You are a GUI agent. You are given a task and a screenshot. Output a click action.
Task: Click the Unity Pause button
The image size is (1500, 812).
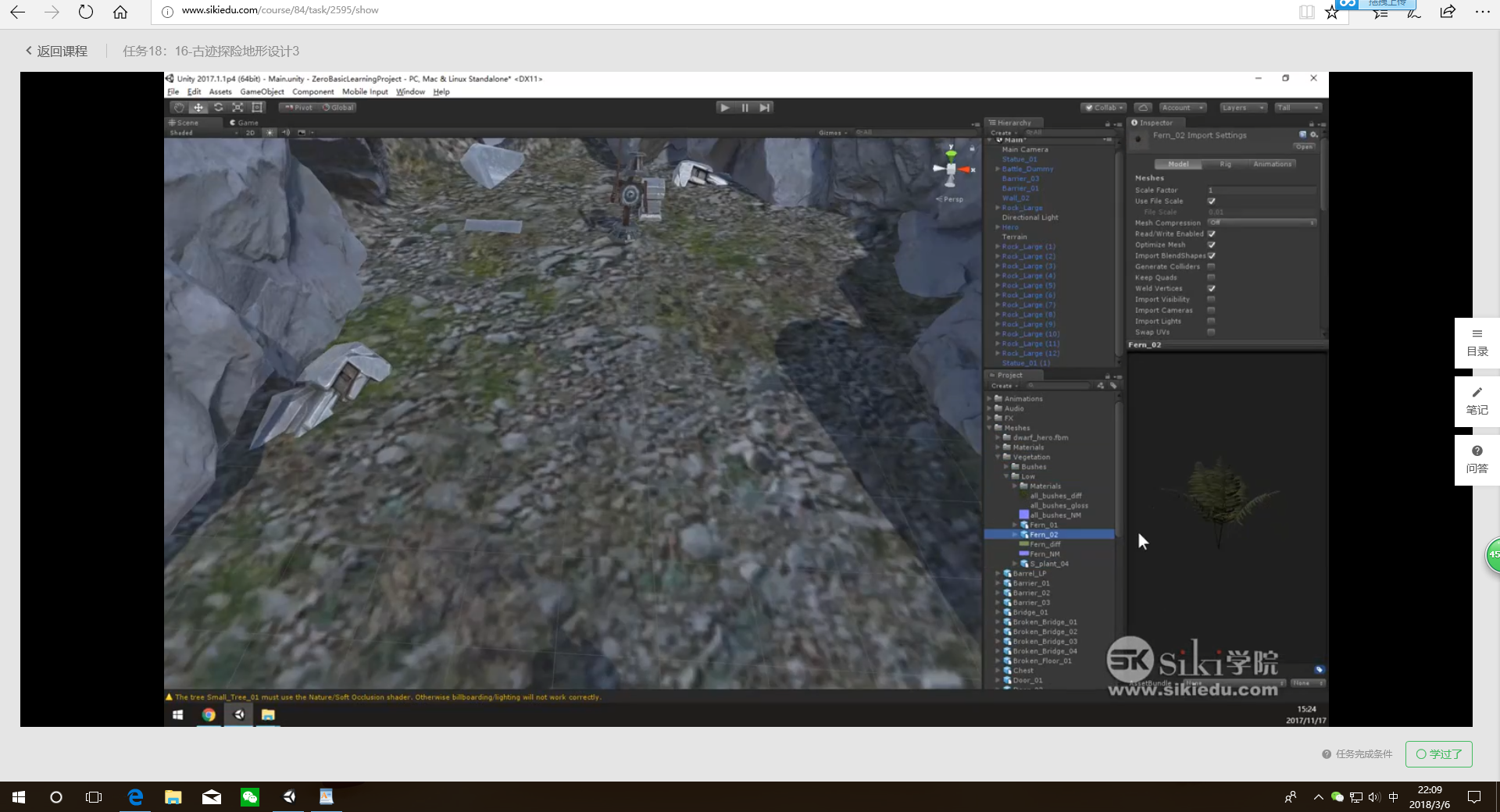click(x=745, y=108)
